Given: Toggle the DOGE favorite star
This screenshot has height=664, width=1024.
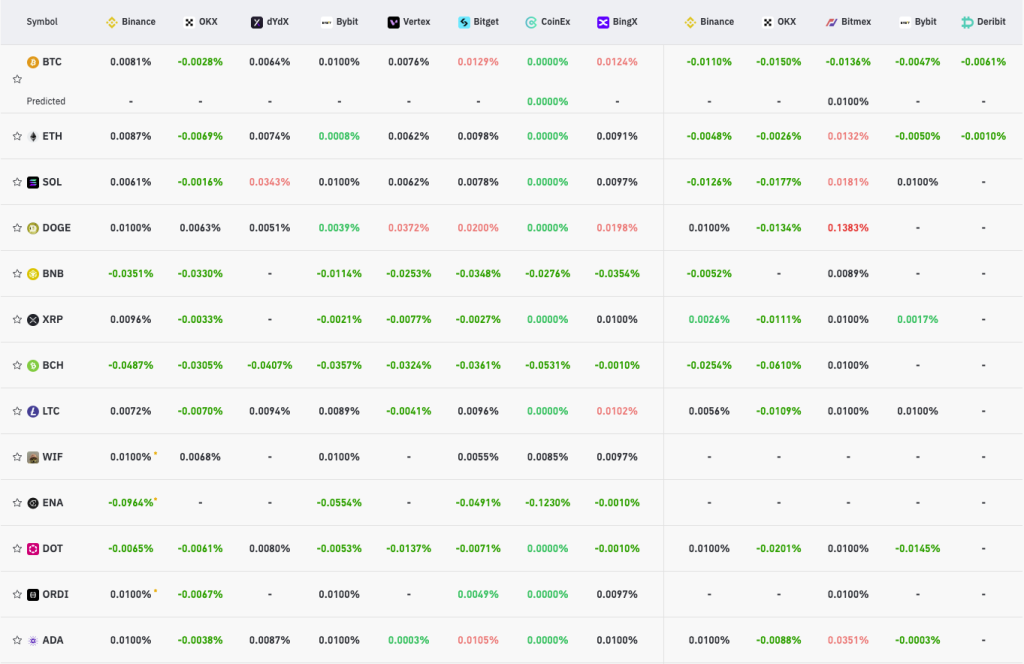Looking at the screenshot, I should coord(17,228).
